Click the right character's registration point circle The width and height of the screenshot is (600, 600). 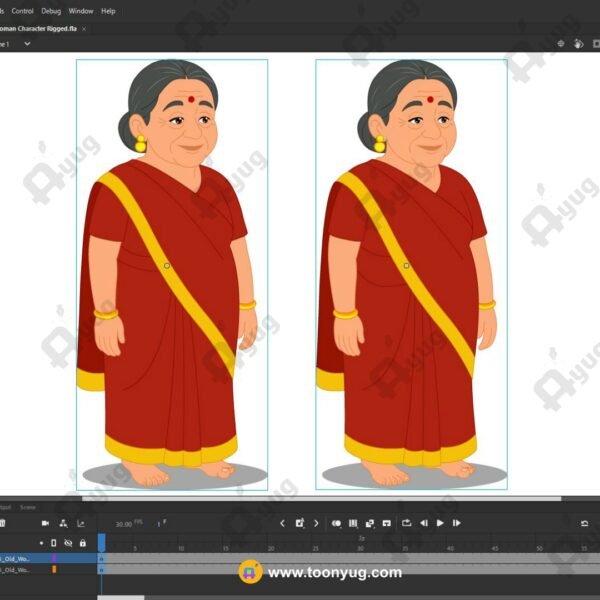pos(406,266)
